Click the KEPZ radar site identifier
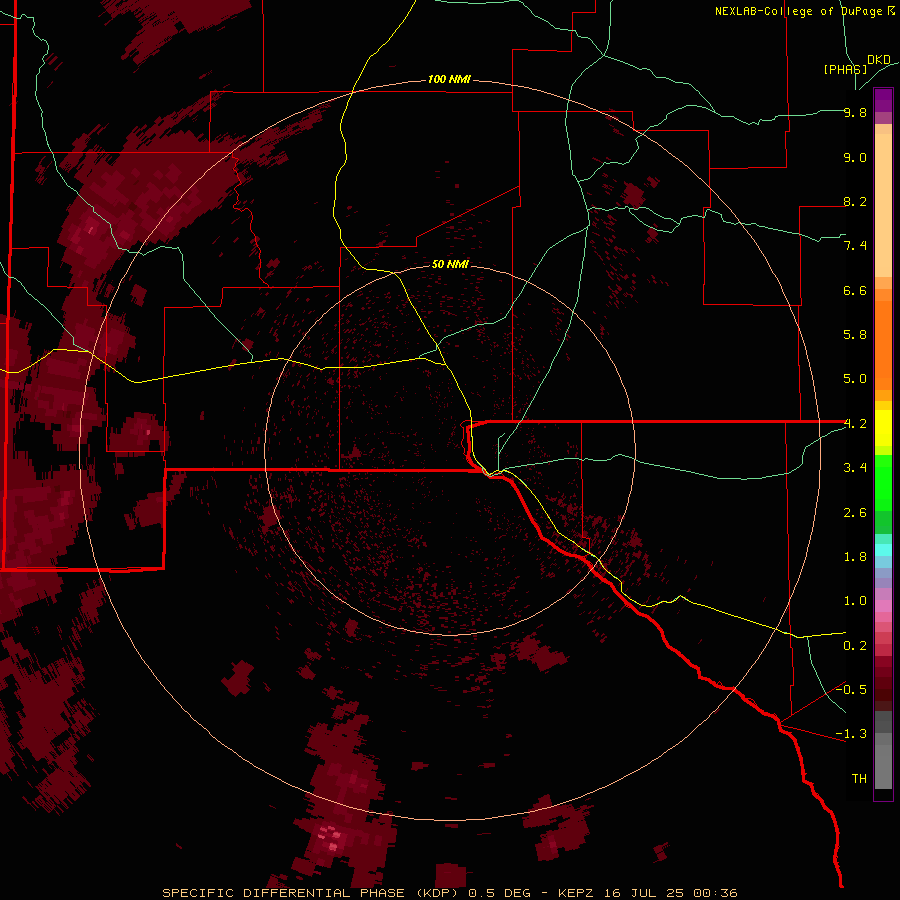 click(x=578, y=893)
